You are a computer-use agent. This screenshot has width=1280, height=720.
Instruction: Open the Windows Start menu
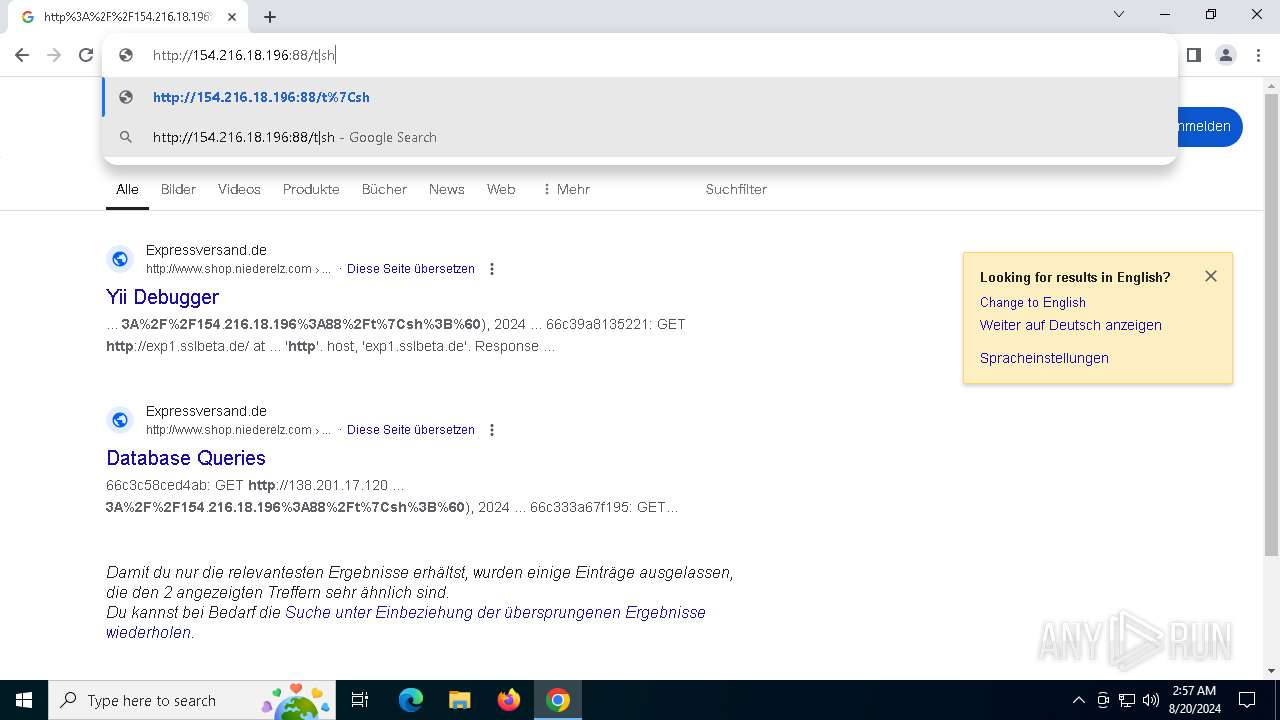[24, 700]
